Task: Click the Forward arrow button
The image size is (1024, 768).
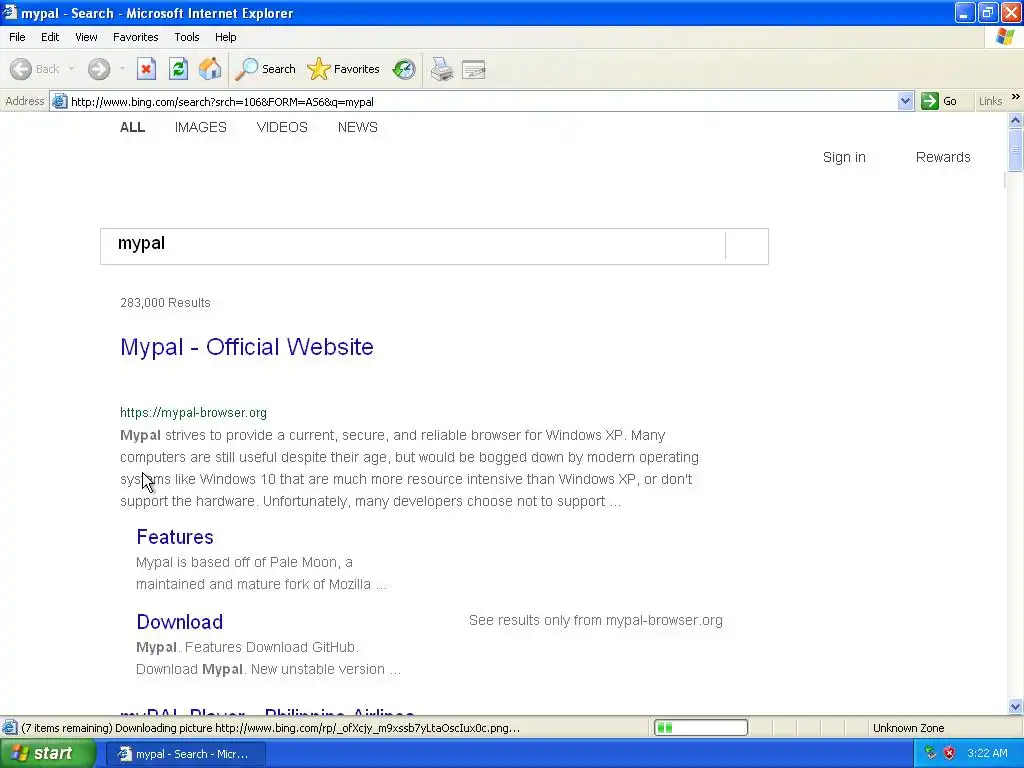Action: click(x=99, y=69)
